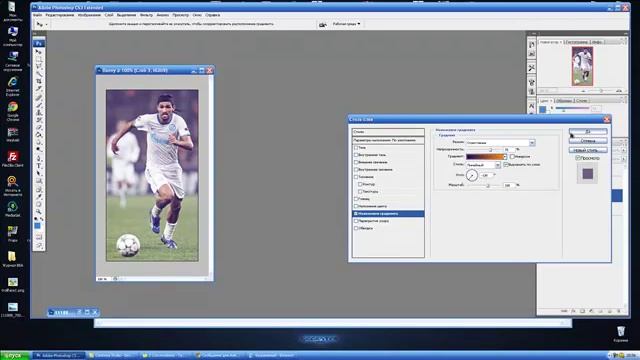The image size is (640, 360).
Task: Select Параметры наложения row in styles list
Action: coord(388,140)
